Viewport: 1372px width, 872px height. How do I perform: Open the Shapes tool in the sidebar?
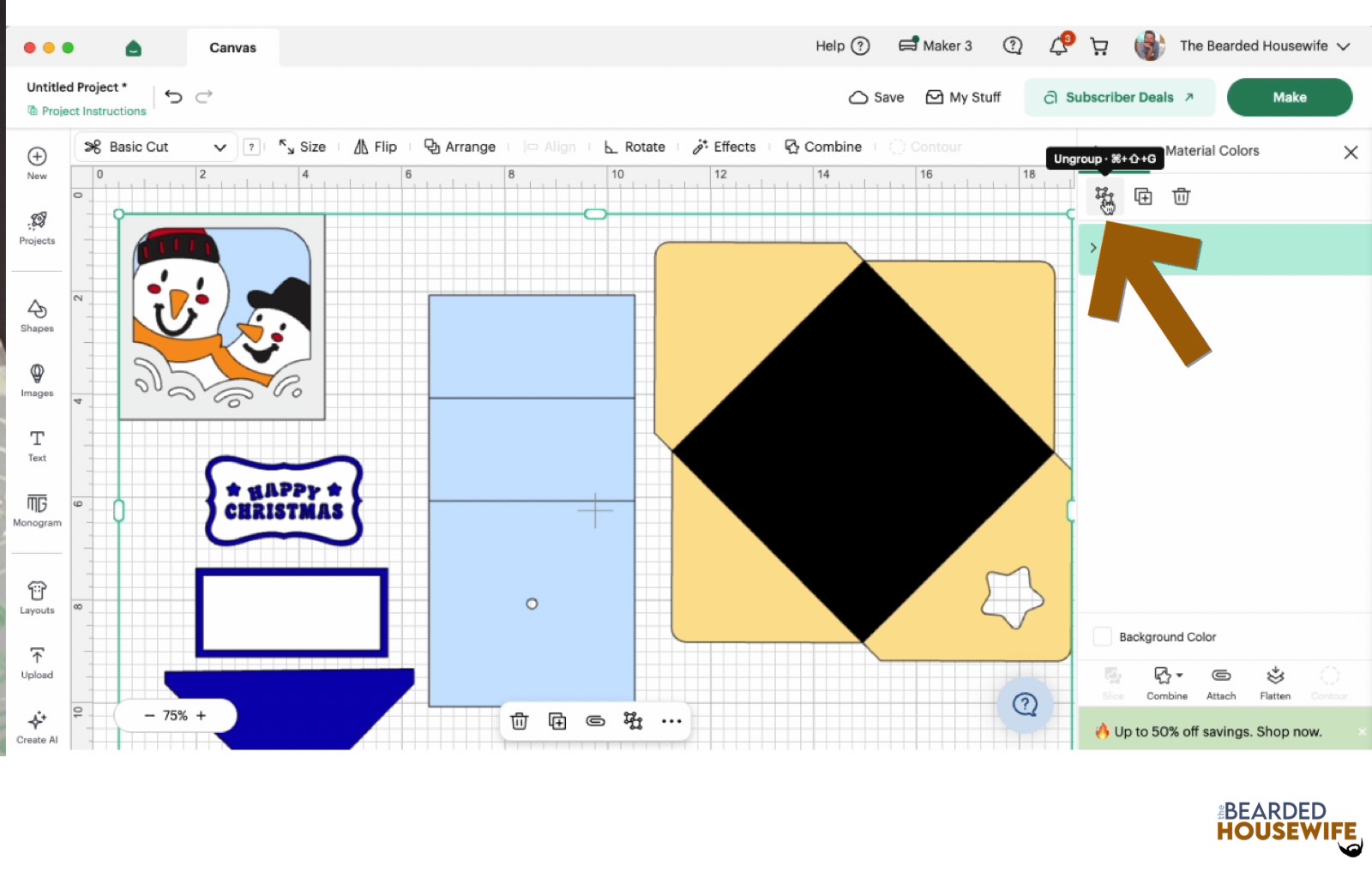pyautogui.click(x=37, y=316)
